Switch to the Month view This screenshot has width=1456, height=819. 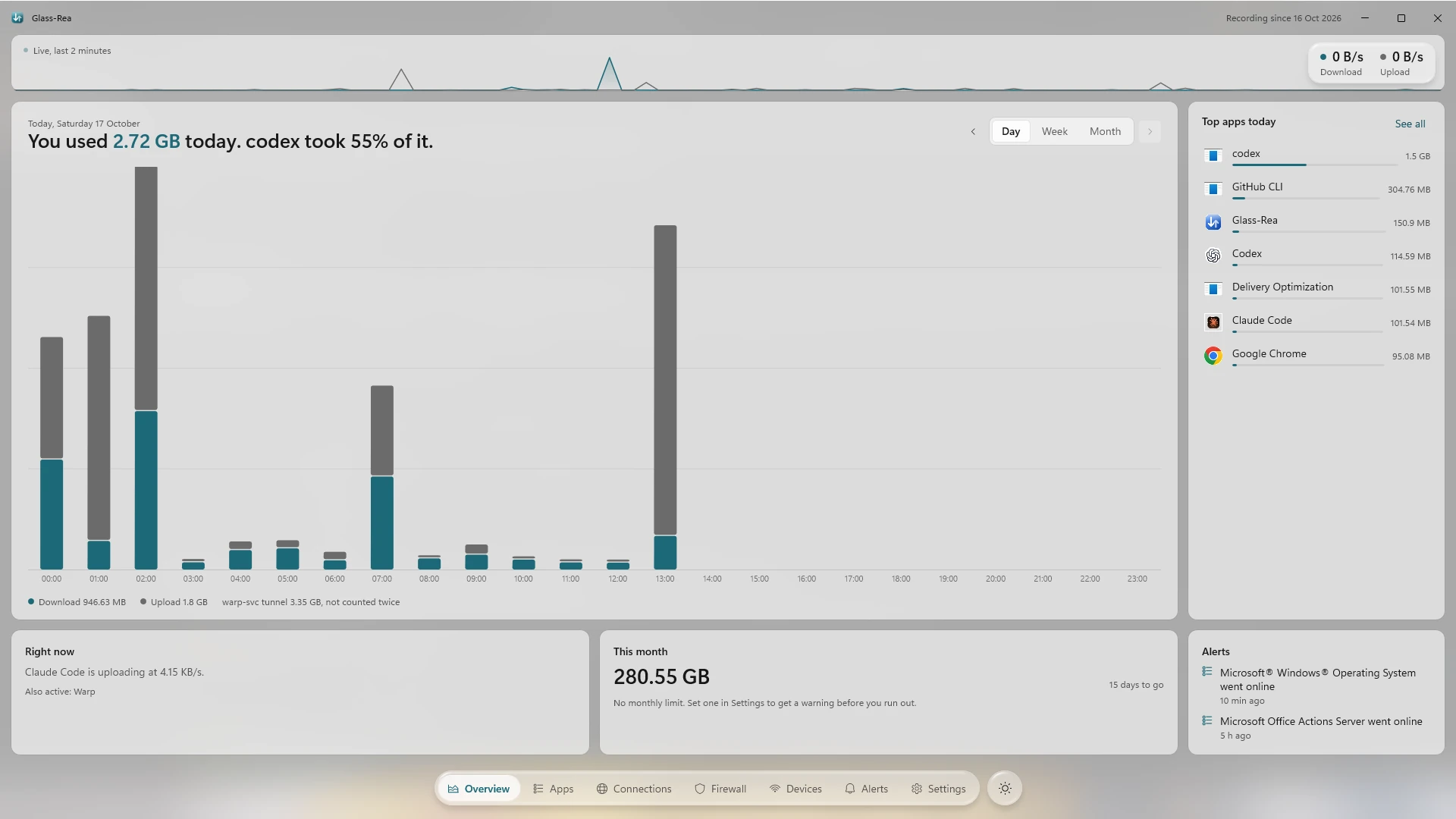[x=1105, y=131]
